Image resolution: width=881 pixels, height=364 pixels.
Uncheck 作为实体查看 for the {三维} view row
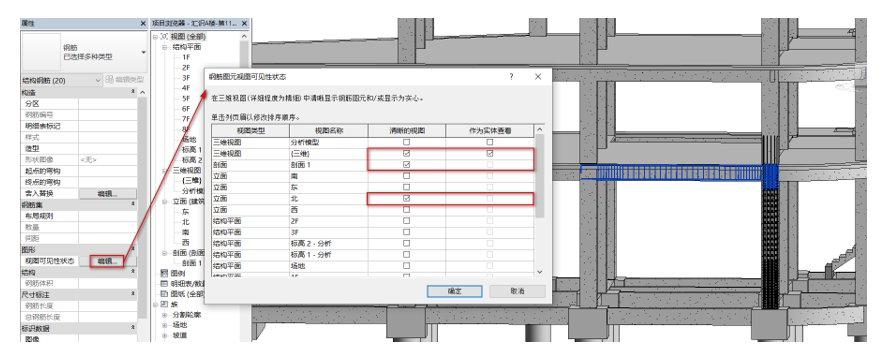[x=490, y=153]
